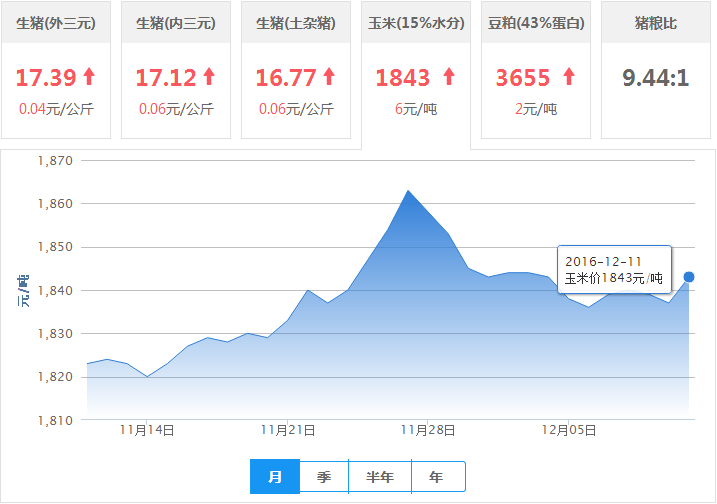Click the red up arrow beside 16.77
This screenshot has height=504, width=717.
(329, 76)
